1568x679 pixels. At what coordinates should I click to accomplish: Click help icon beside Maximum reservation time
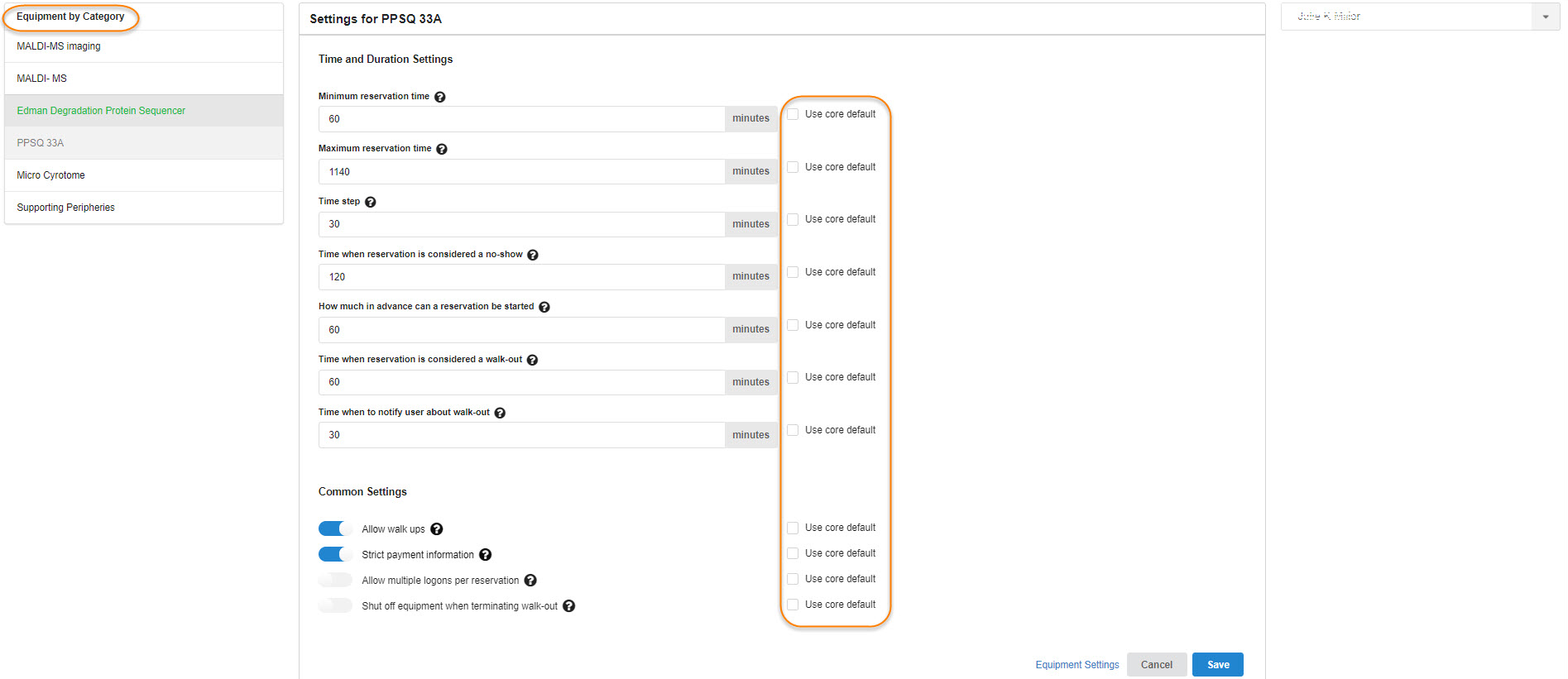point(442,149)
